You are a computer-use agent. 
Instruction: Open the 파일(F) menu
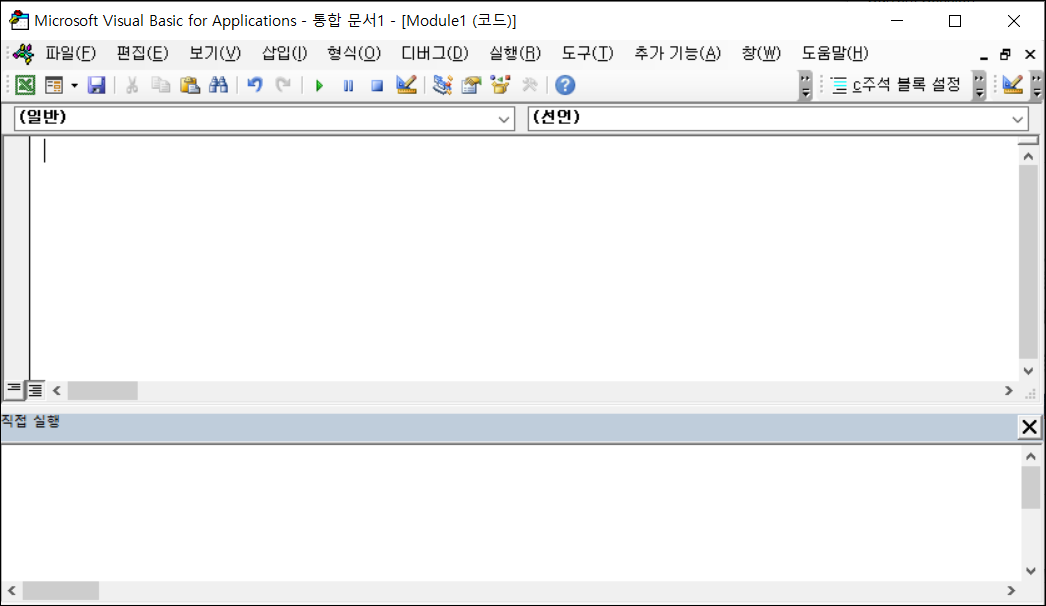click(71, 53)
